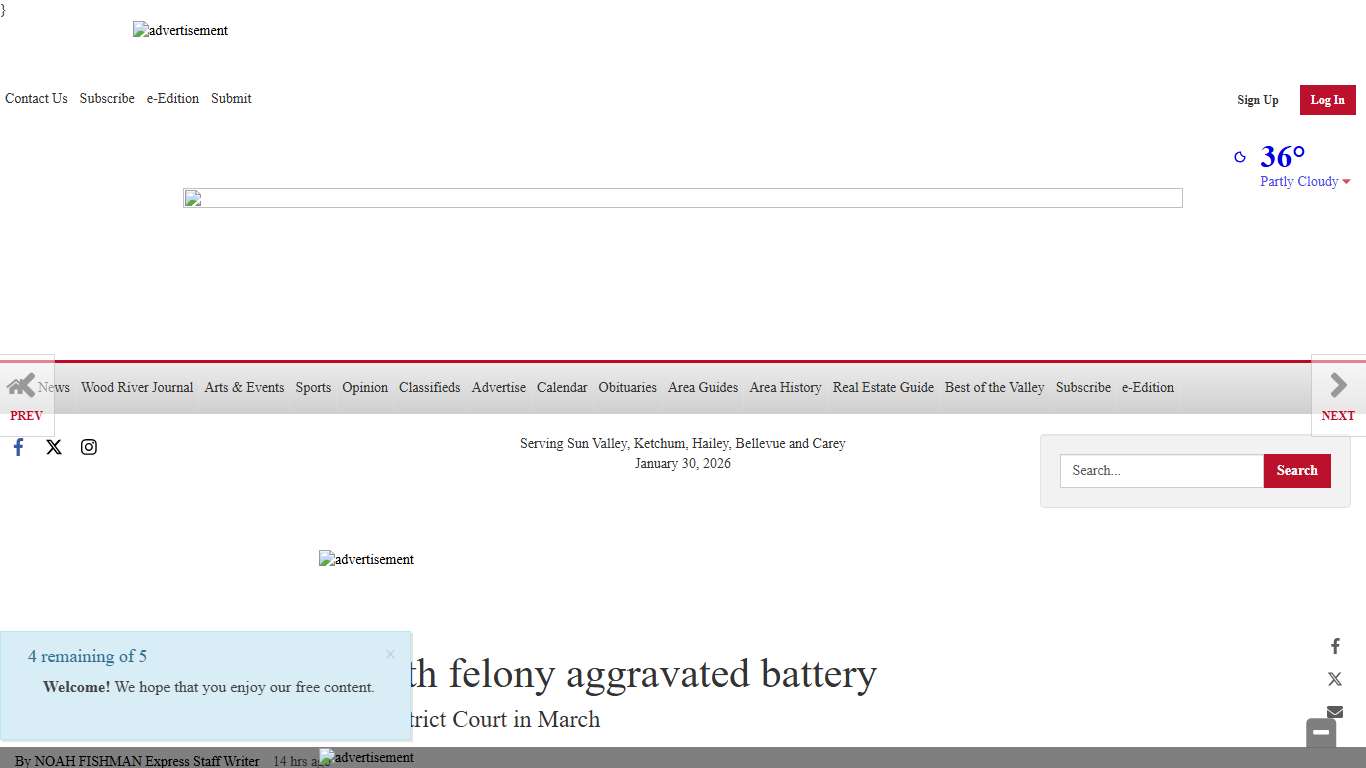Open the Instagram icon below navigation
The image size is (1366, 768).
tap(89, 447)
